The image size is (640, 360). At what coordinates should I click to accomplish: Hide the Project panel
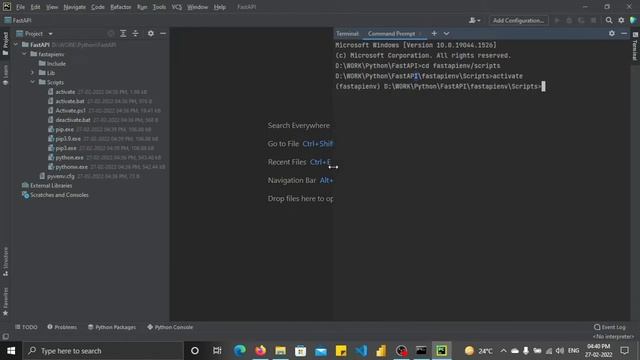[163, 33]
